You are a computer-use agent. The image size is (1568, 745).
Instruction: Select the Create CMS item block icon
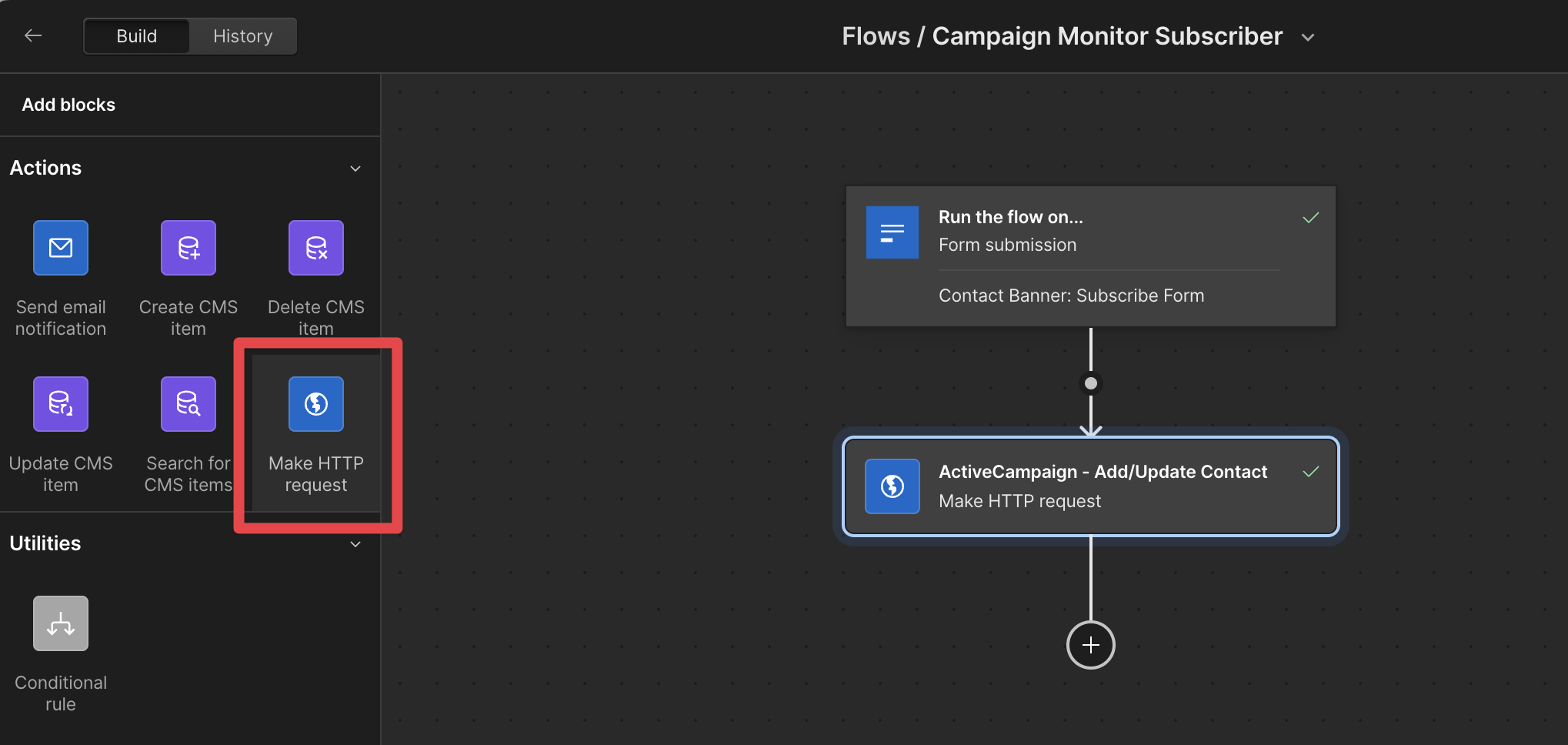coord(188,248)
